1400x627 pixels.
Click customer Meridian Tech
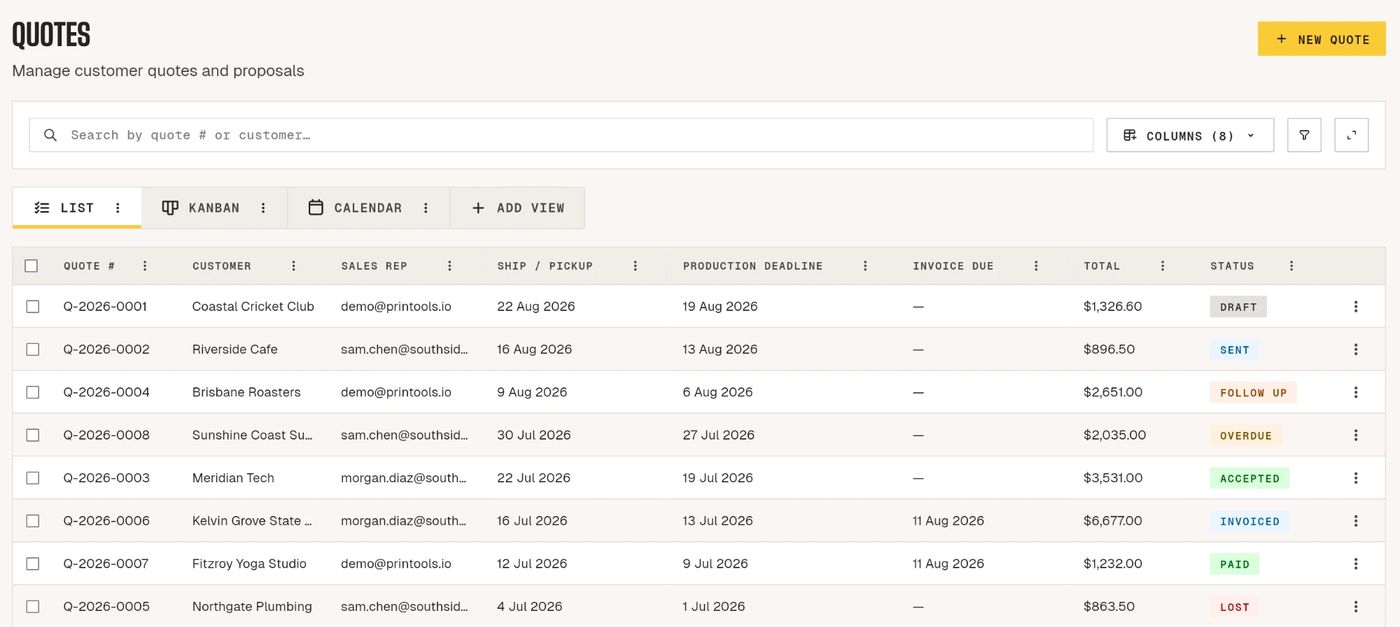233,478
